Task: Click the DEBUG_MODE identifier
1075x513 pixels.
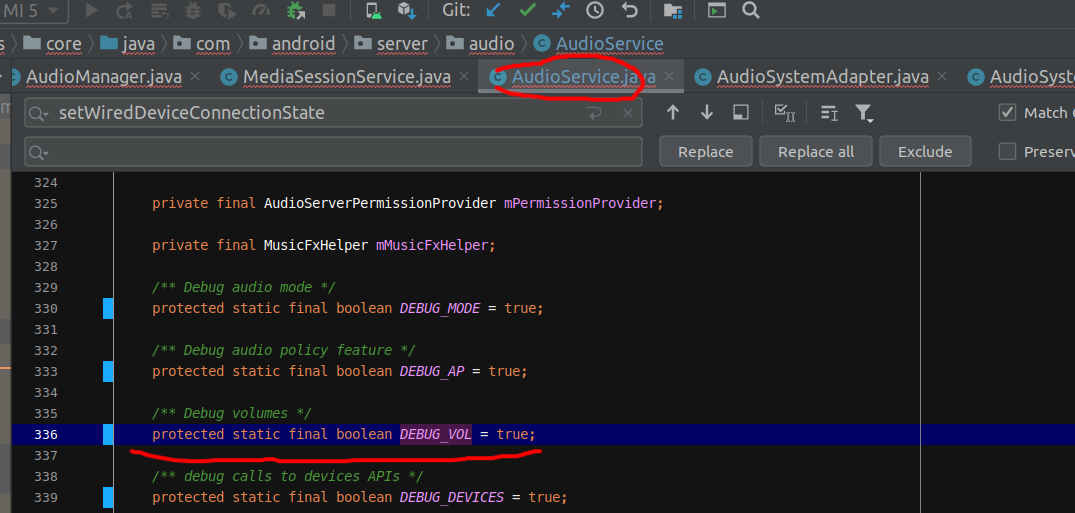Action: point(440,308)
